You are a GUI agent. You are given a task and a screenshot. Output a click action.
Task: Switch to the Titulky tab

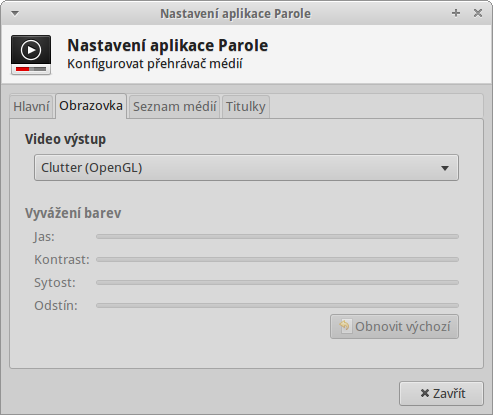246,107
